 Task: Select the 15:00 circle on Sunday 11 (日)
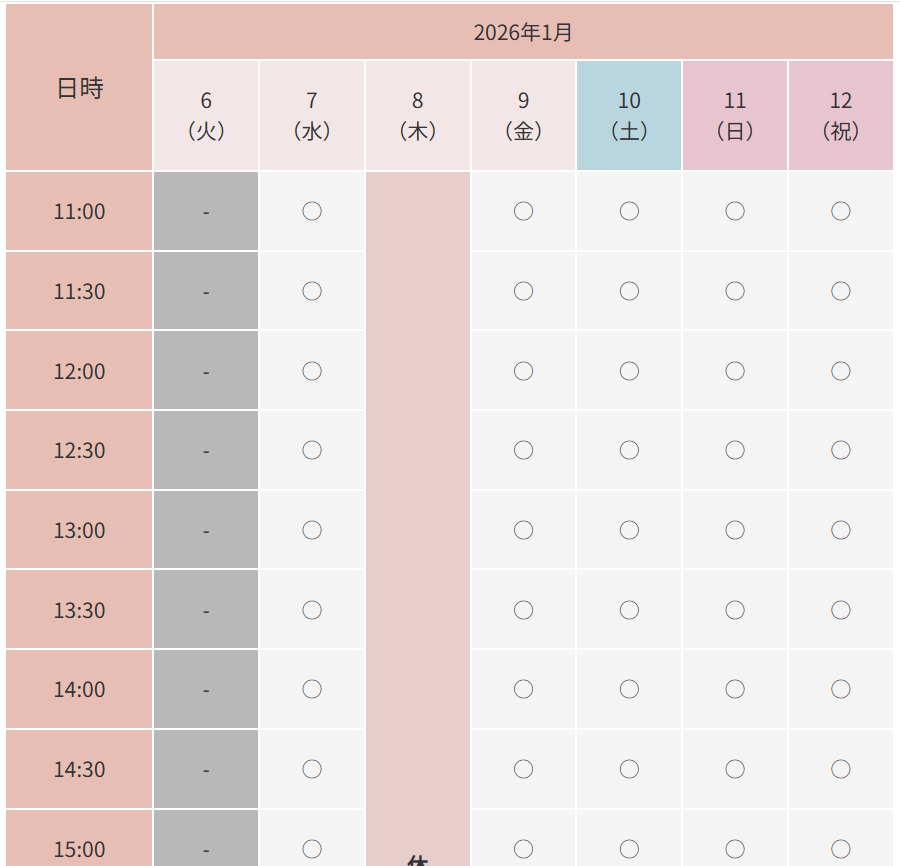point(735,848)
